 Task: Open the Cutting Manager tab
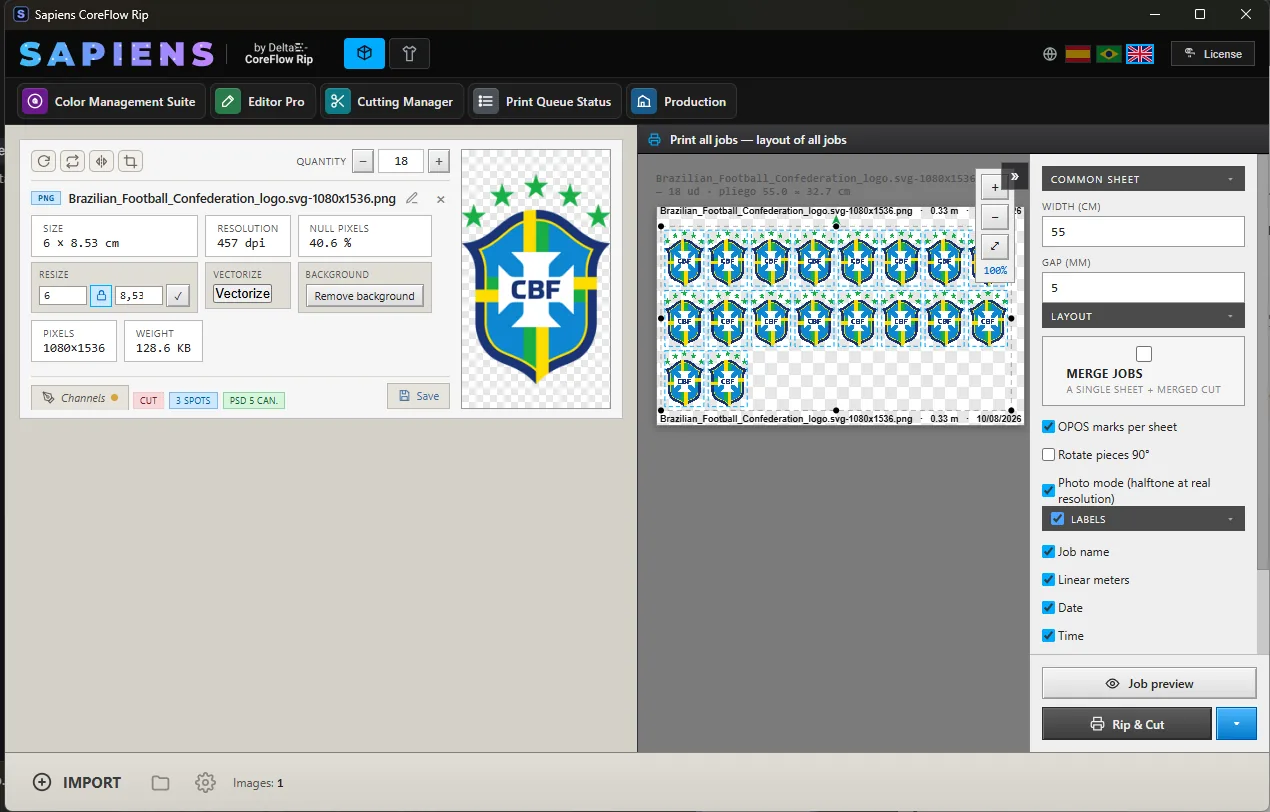point(392,102)
